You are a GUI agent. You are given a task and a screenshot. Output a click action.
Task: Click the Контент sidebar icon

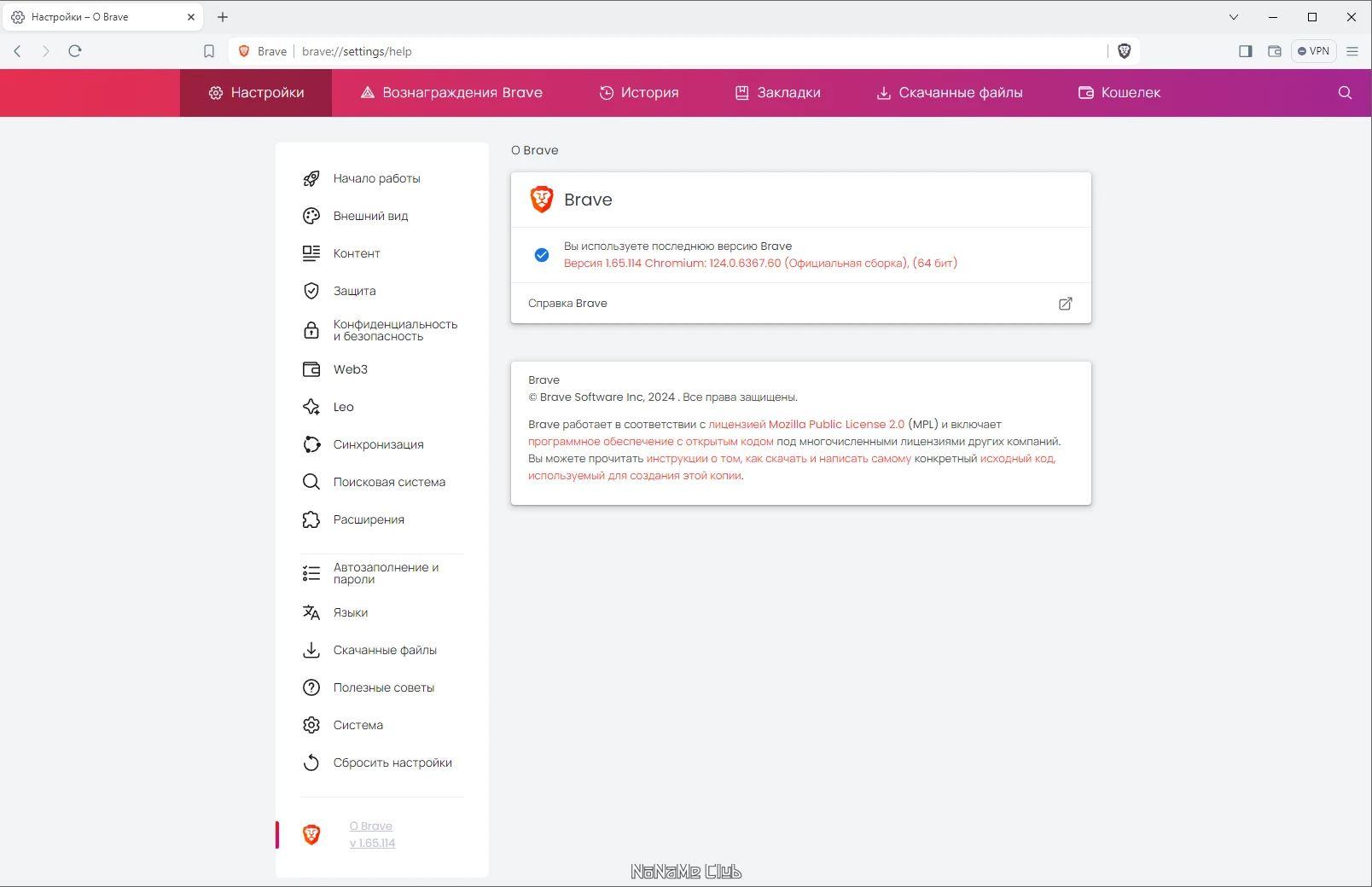pos(311,253)
